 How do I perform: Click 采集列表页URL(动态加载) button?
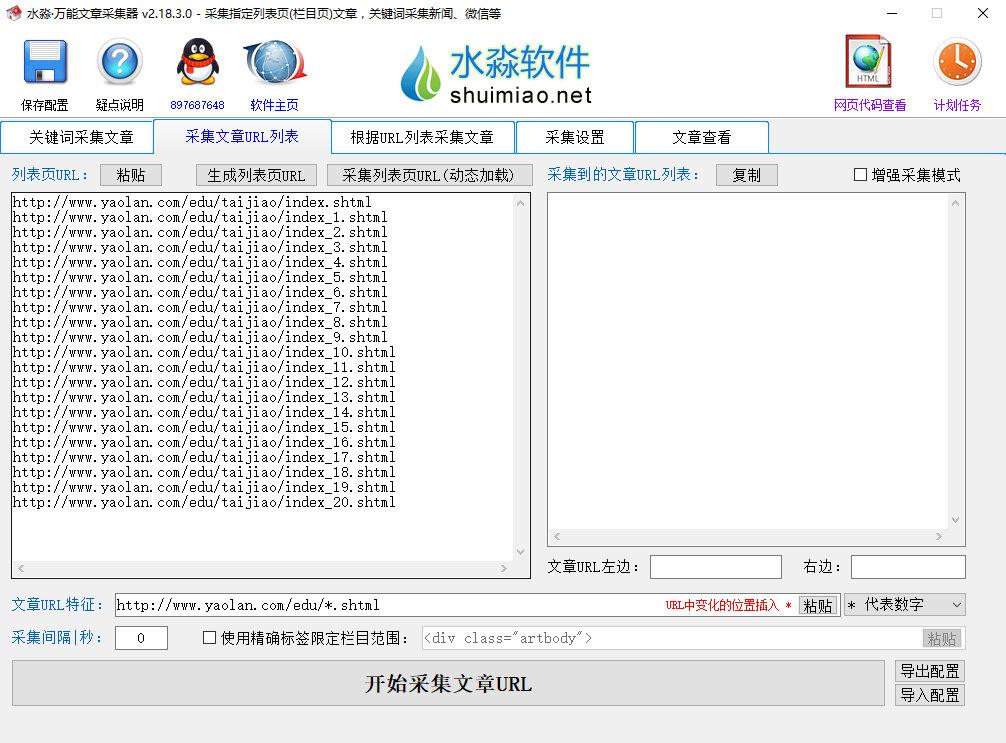[x=429, y=175]
